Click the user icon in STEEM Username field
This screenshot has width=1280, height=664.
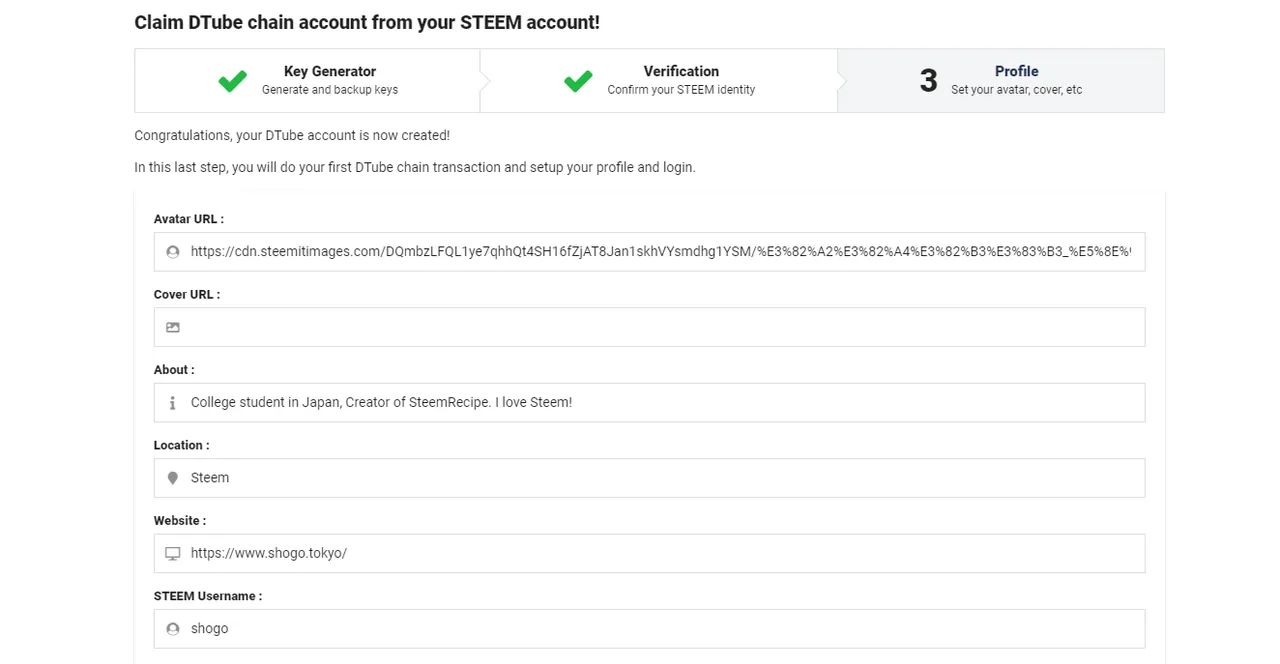(173, 629)
